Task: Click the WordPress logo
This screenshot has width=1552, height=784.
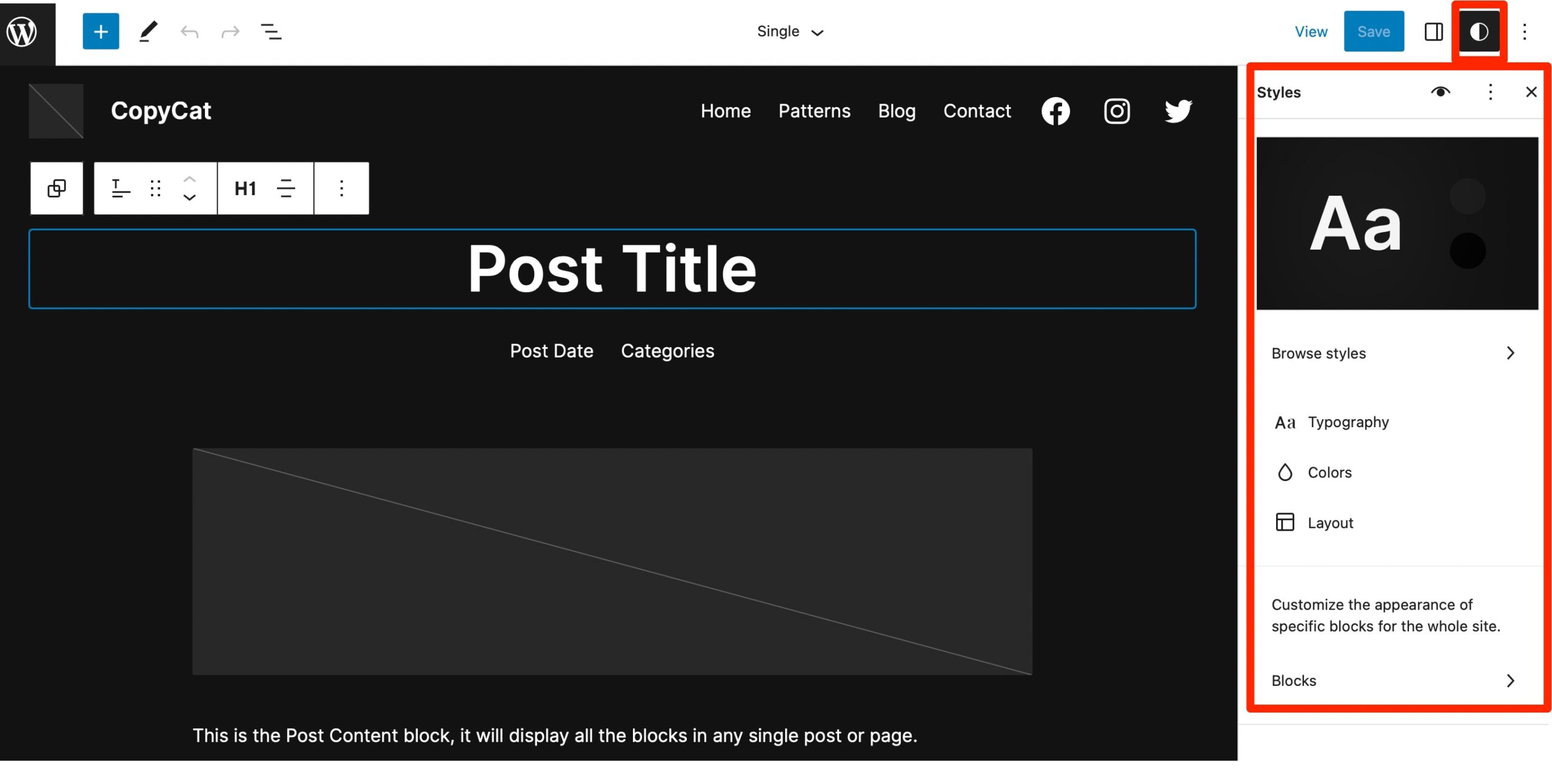Action: coord(23,31)
